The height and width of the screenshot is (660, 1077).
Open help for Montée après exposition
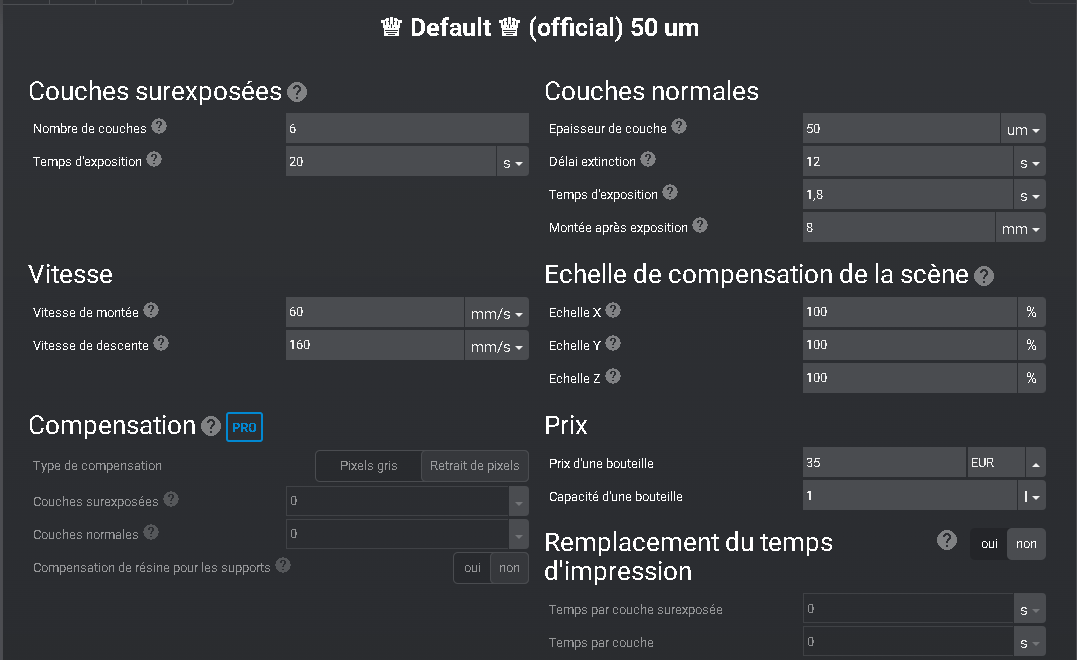click(700, 225)
